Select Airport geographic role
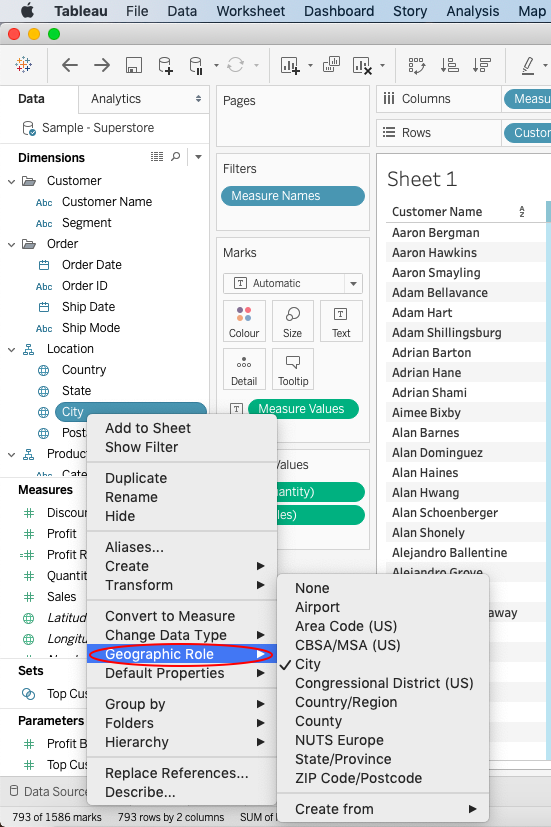This screenshot has height=827, width=551. (317, 607)
